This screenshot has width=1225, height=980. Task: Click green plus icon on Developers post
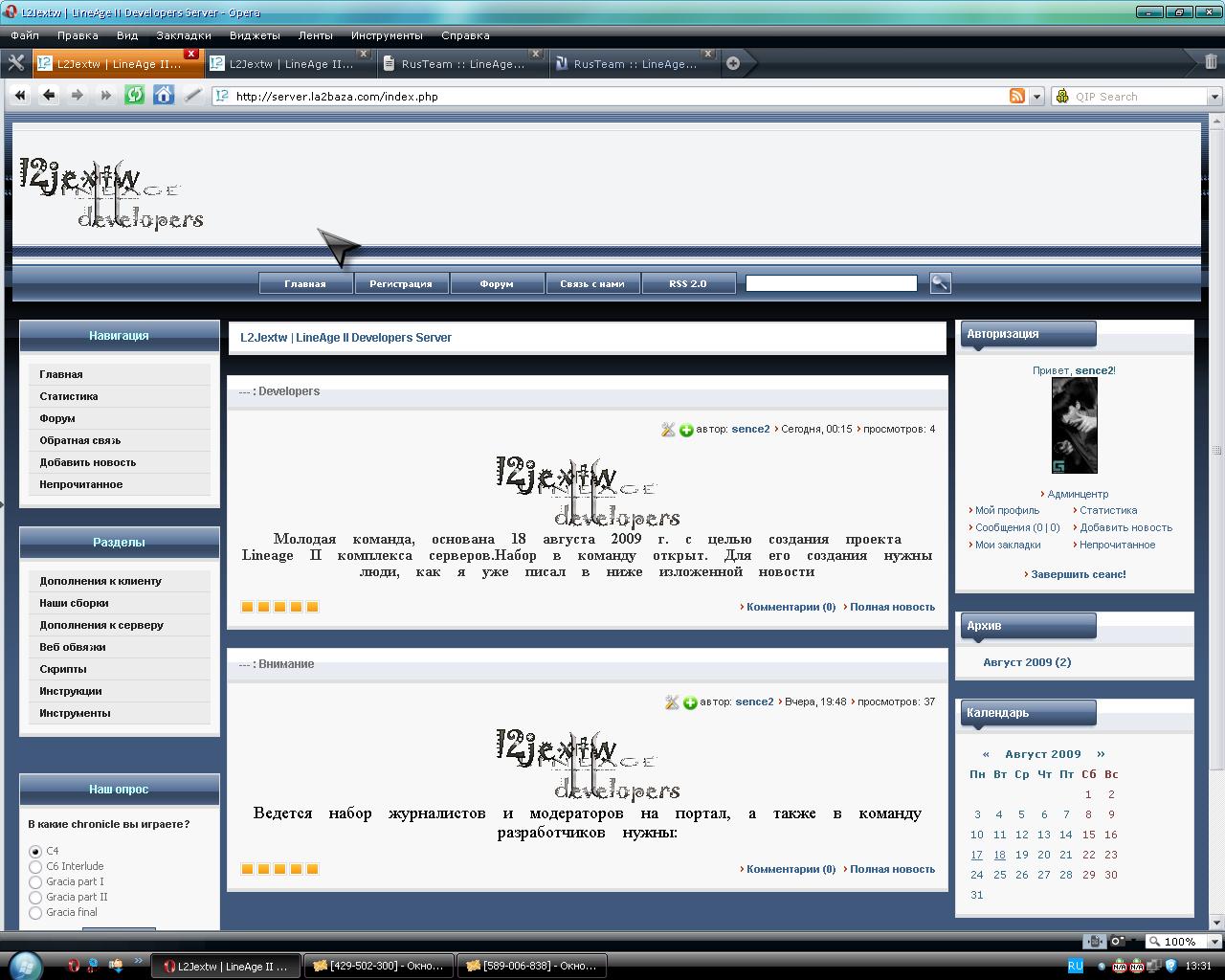click(x=686, y=430)
